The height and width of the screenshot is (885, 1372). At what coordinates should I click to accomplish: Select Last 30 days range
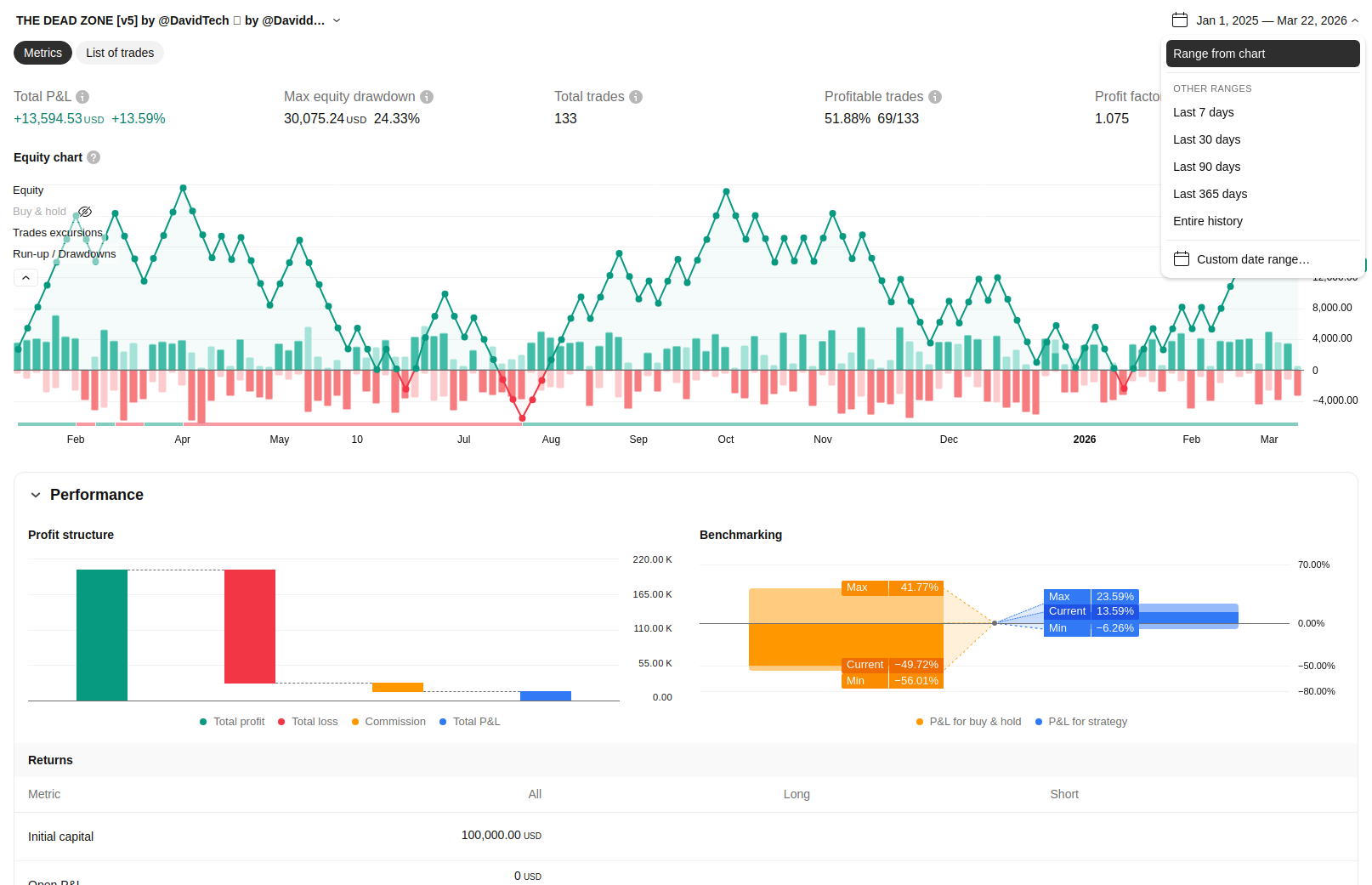coord(1206,139)
